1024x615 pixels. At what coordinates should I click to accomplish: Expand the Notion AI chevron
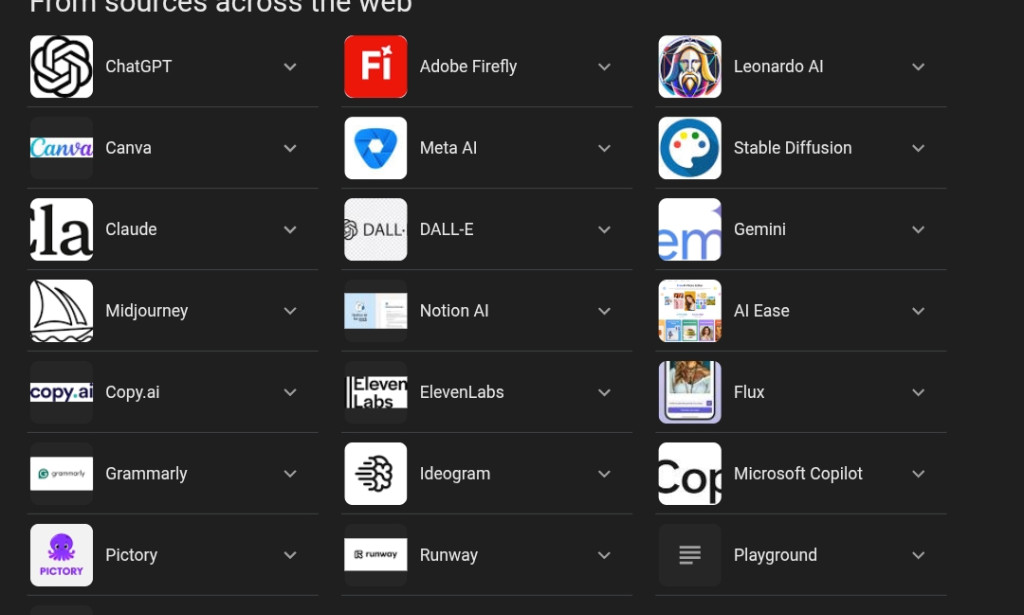point(604,311)
